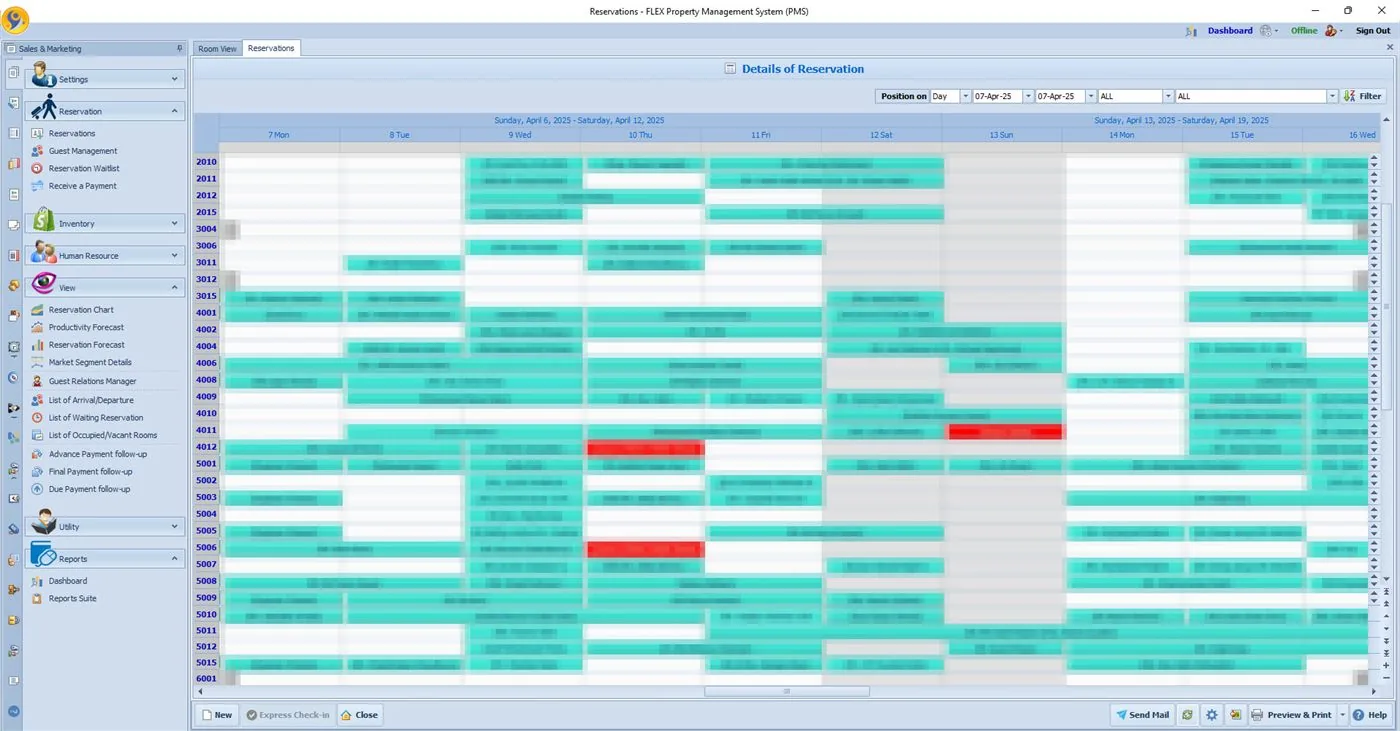This screenshot has width=1400, height=731.
Task: Open Guest Management from the sidebar
Action: coord(83,151)
